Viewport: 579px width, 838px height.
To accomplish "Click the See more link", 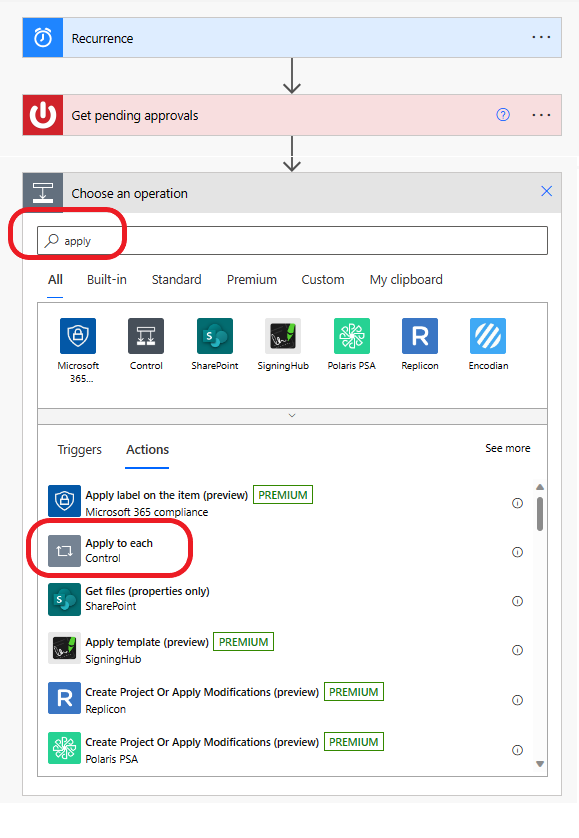I will pos(508,448).
